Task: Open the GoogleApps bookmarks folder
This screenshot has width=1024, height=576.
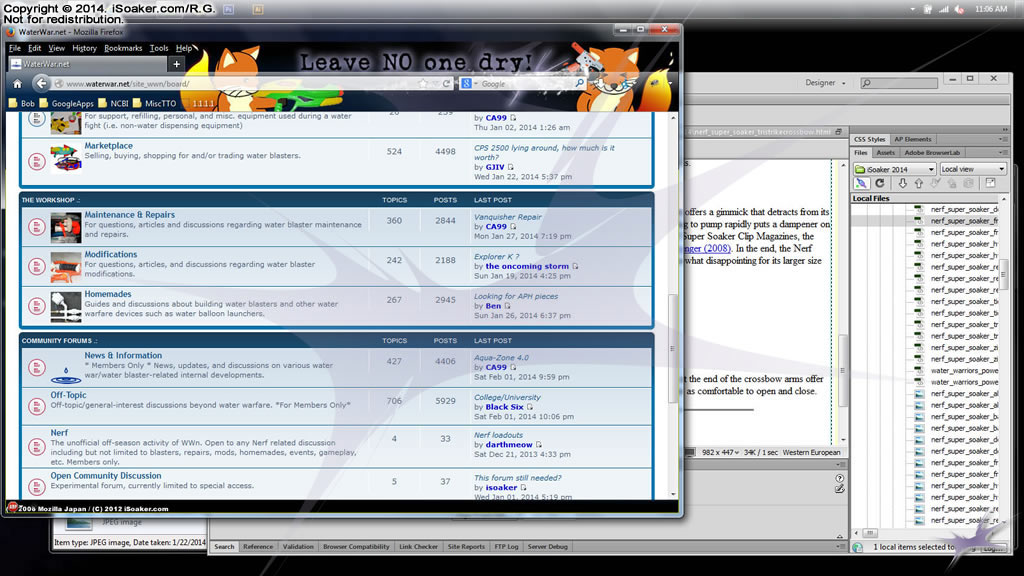Action: click(x=67, y=103)
